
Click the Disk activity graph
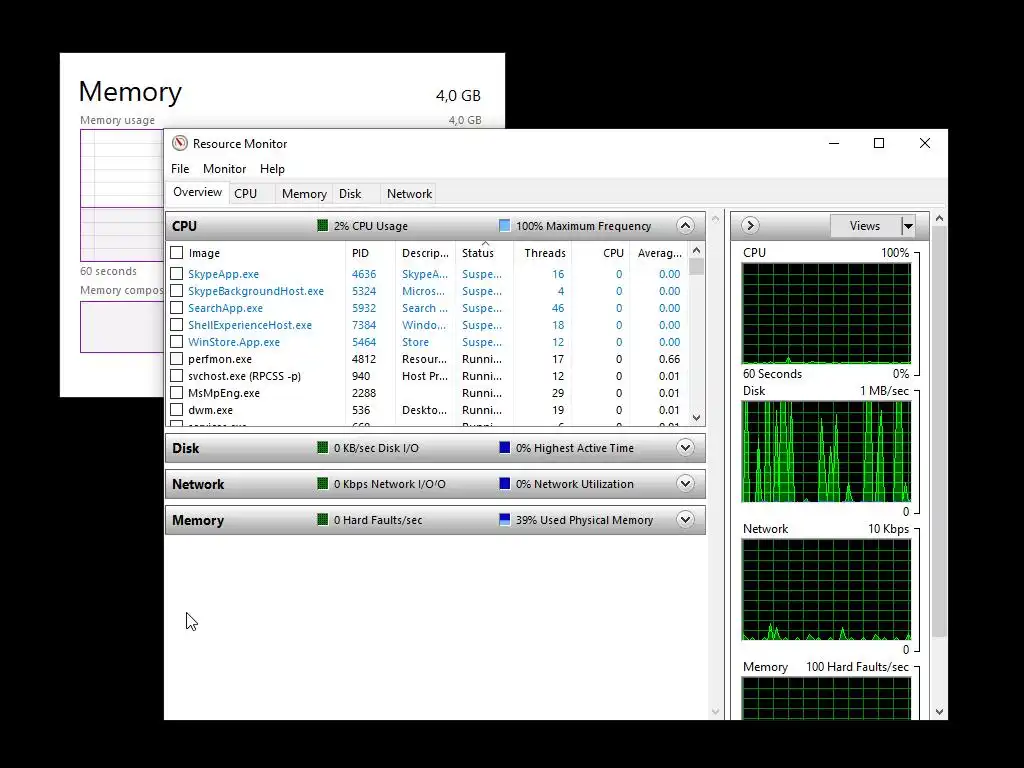826,451
